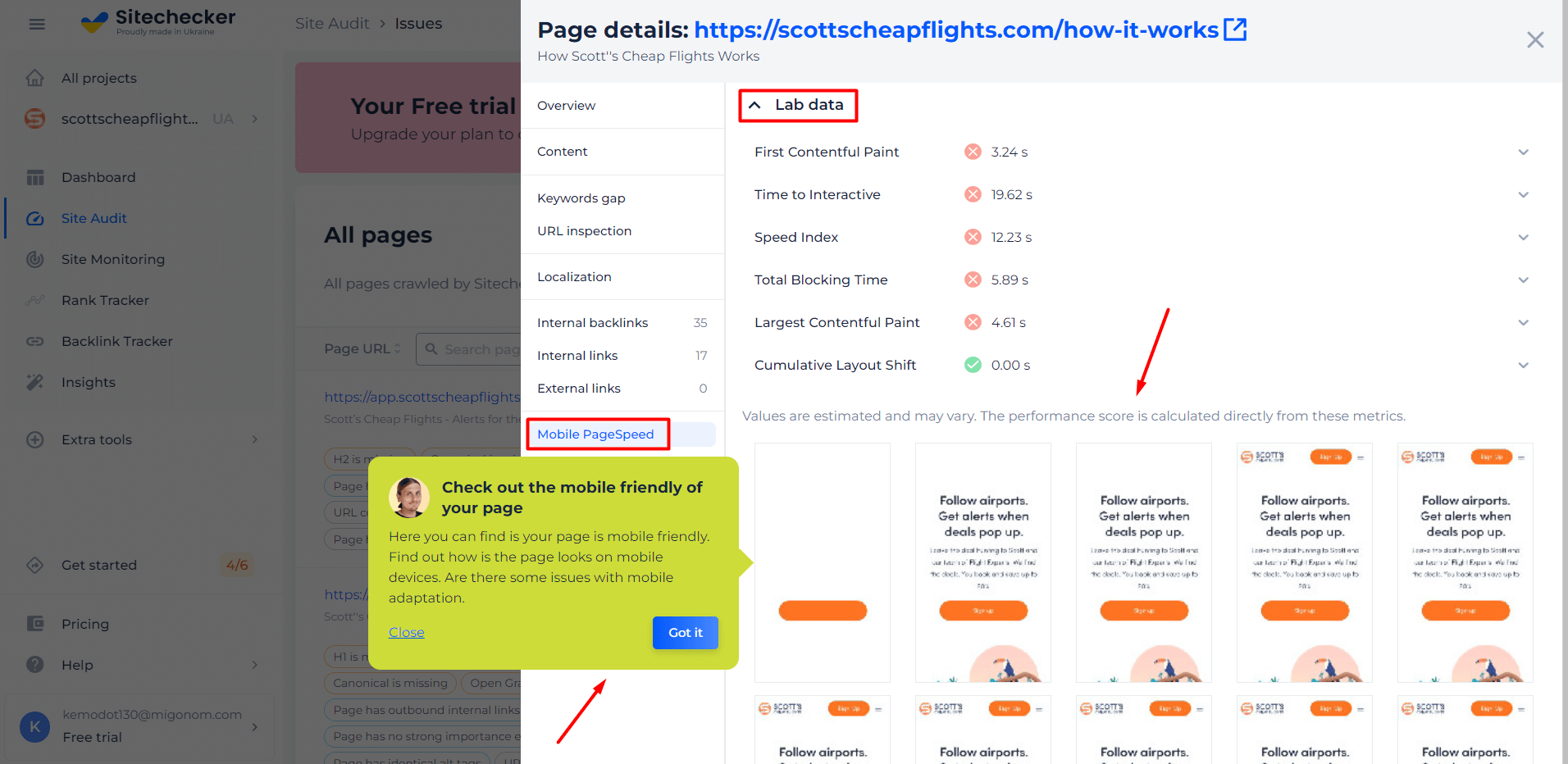Expand Largest Contentful Paint details

1523,322
